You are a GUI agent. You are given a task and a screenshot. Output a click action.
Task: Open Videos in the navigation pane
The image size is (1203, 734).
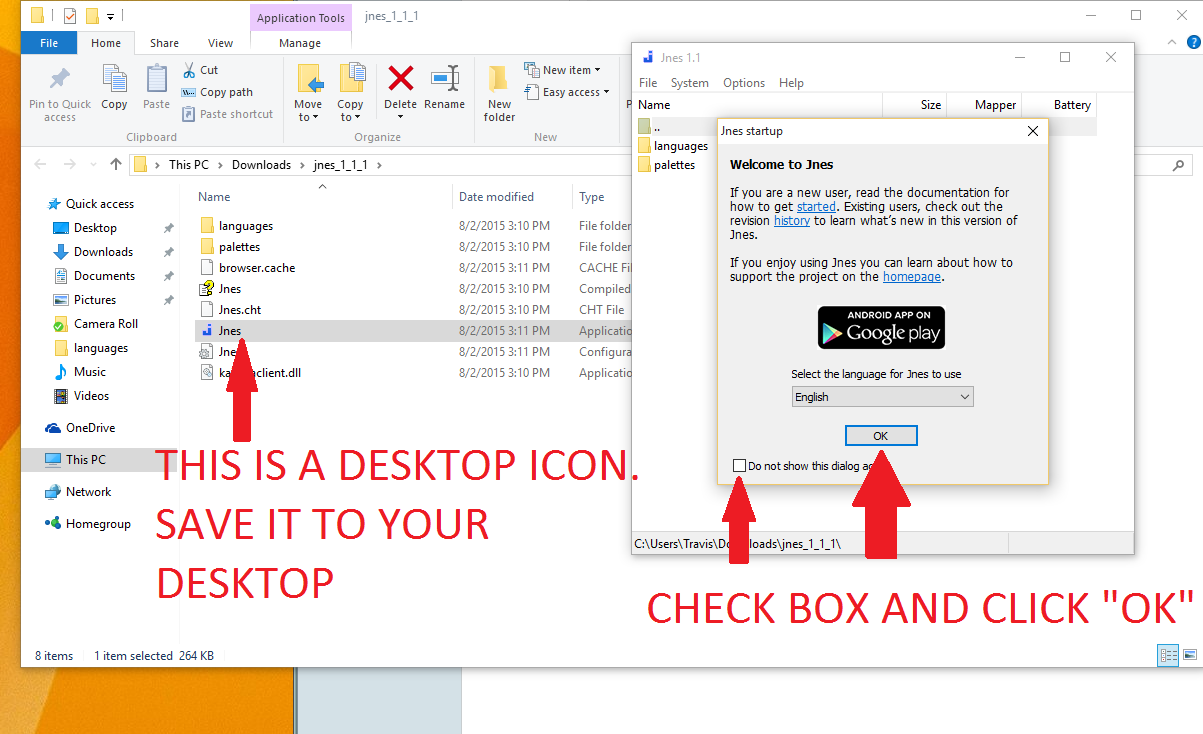pos(91,396)
